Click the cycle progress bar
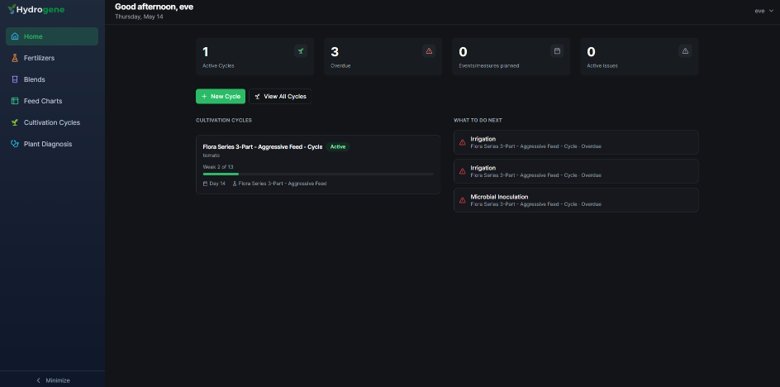Viewport: 780px width, 387px height. 318,174
